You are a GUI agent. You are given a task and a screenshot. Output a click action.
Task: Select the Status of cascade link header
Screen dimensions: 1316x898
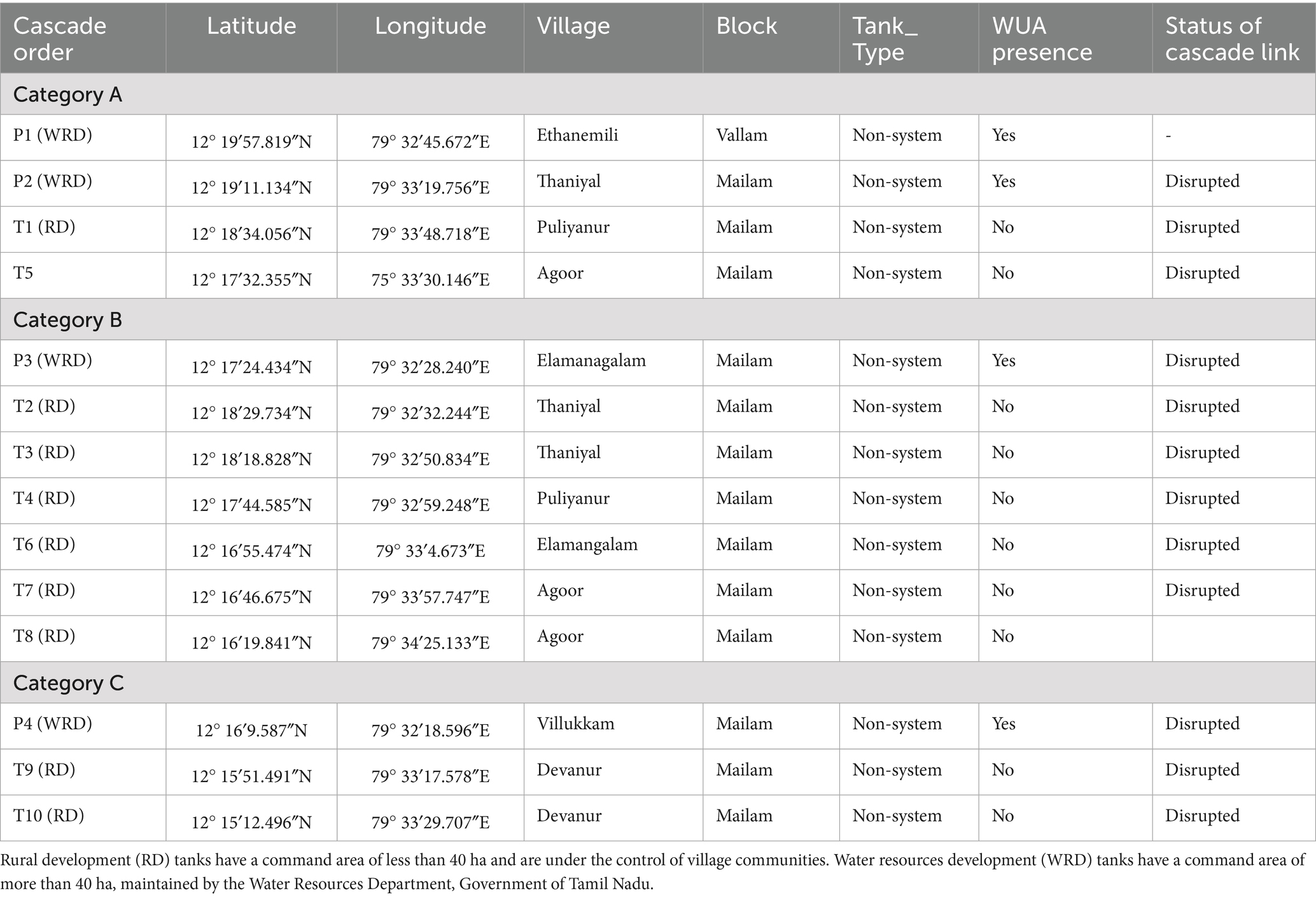1231,39
